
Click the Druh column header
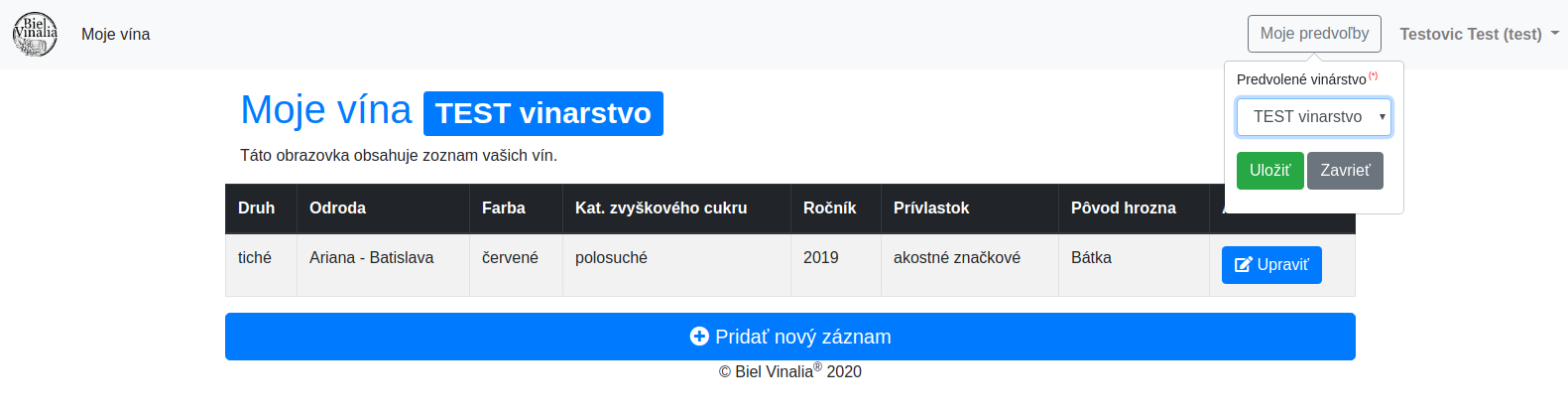257,207
